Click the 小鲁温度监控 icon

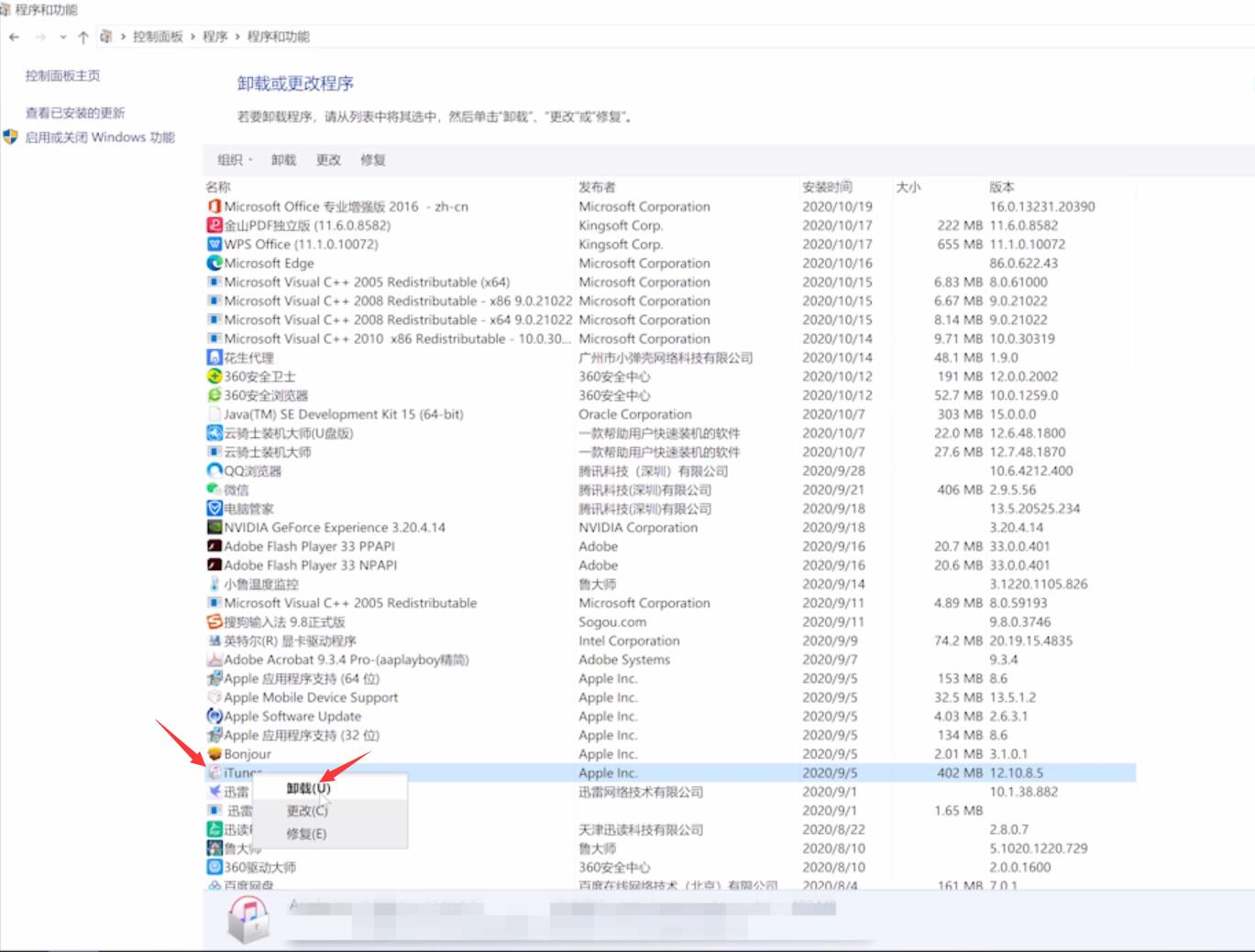coord(215,584)
